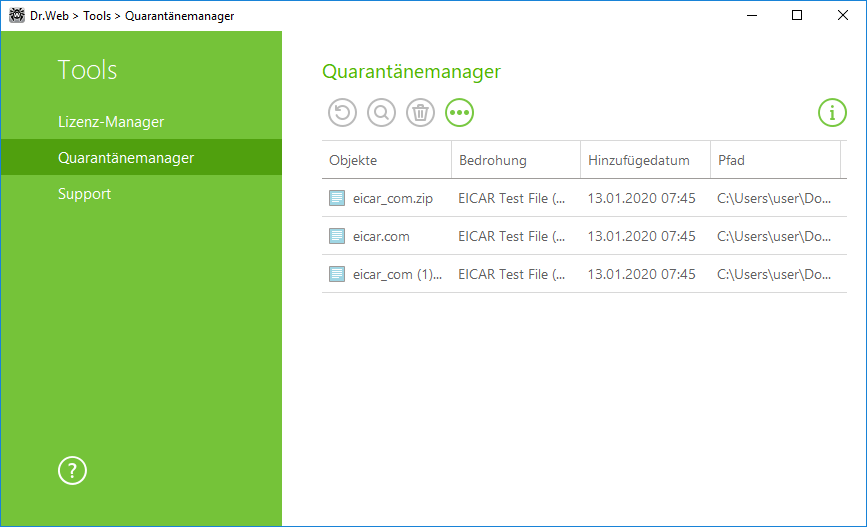
Task: Click the path in eicar_com.zip row
Action: tap(774, 199)
